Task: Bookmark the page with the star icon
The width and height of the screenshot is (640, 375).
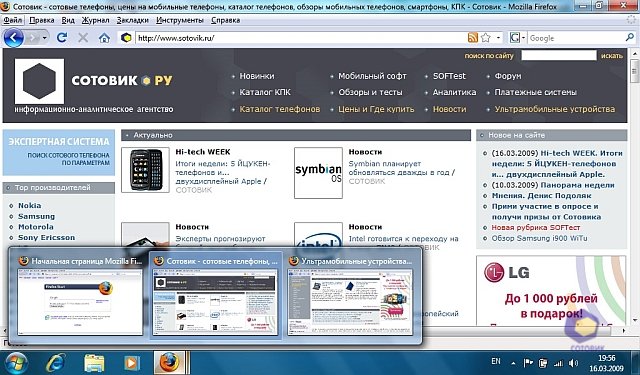Action: (x=485, y=38)
